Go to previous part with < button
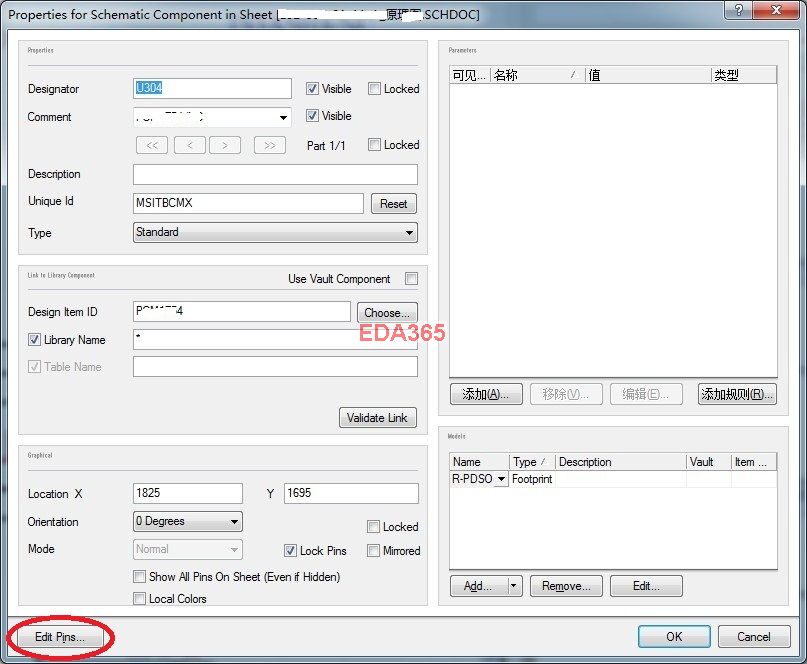 click(190, 145)
